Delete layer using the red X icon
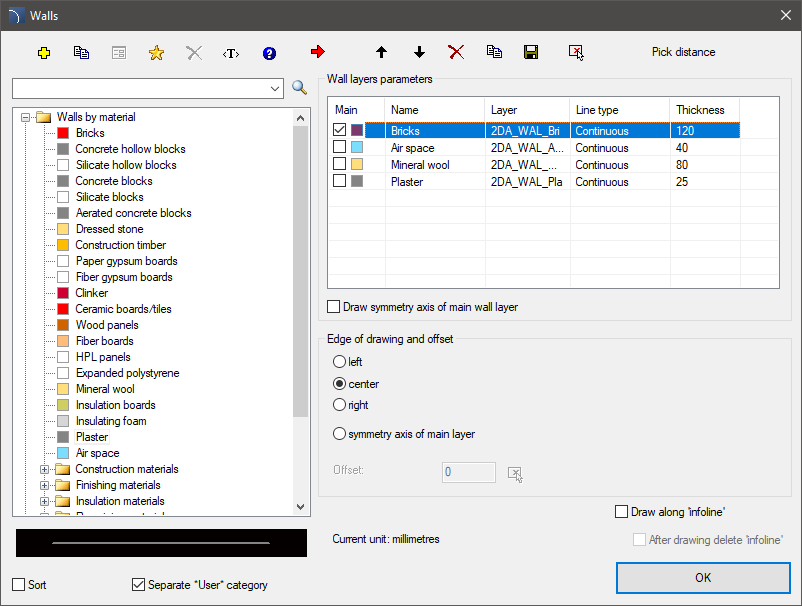The height and width of the screenshot is (606, 802). (456, 52)
